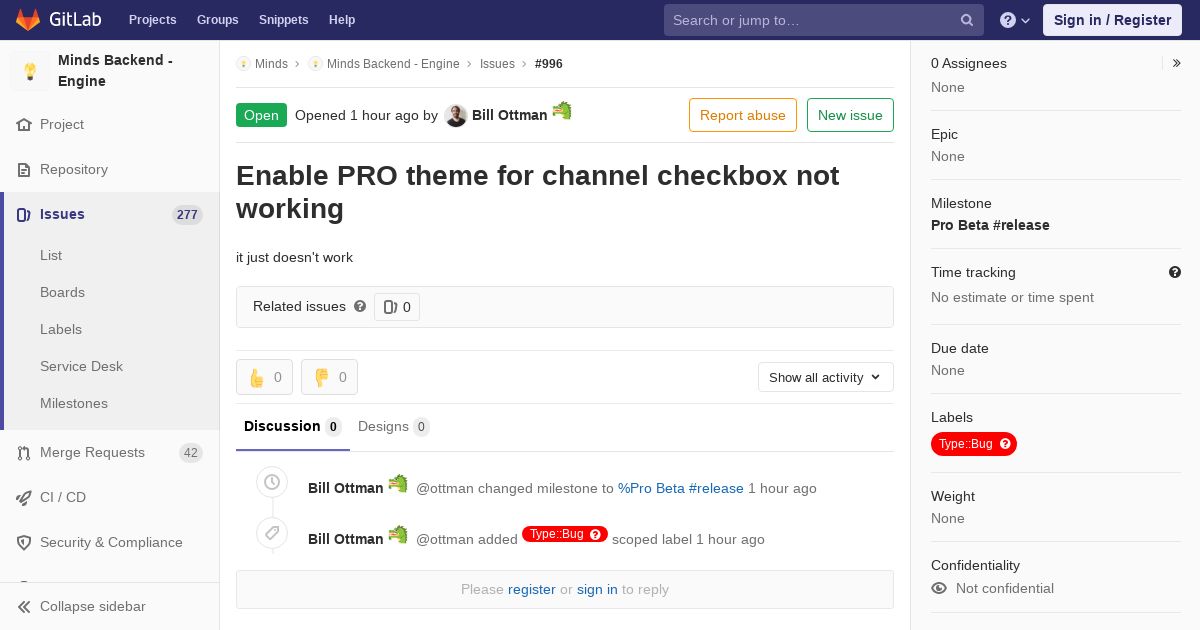
Task: Open the Help top menu item
Action: [342, 20]
